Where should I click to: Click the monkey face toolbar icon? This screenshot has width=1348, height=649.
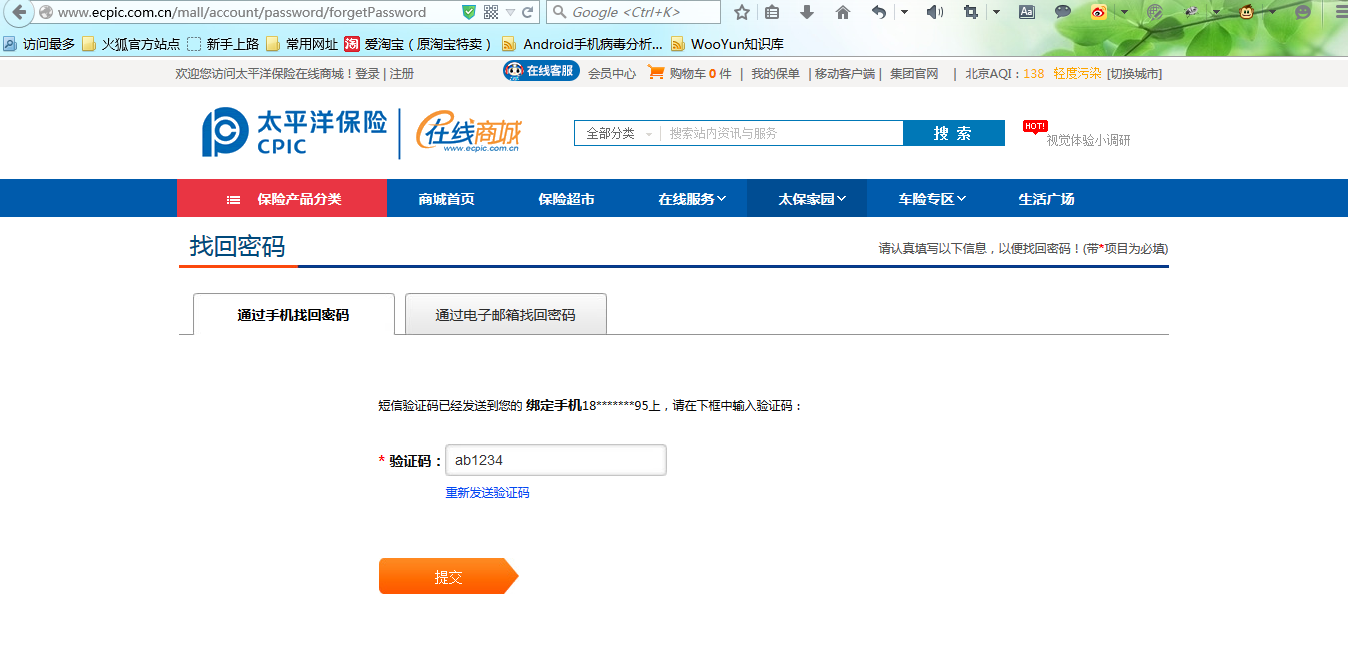[x=1247, y=12]
